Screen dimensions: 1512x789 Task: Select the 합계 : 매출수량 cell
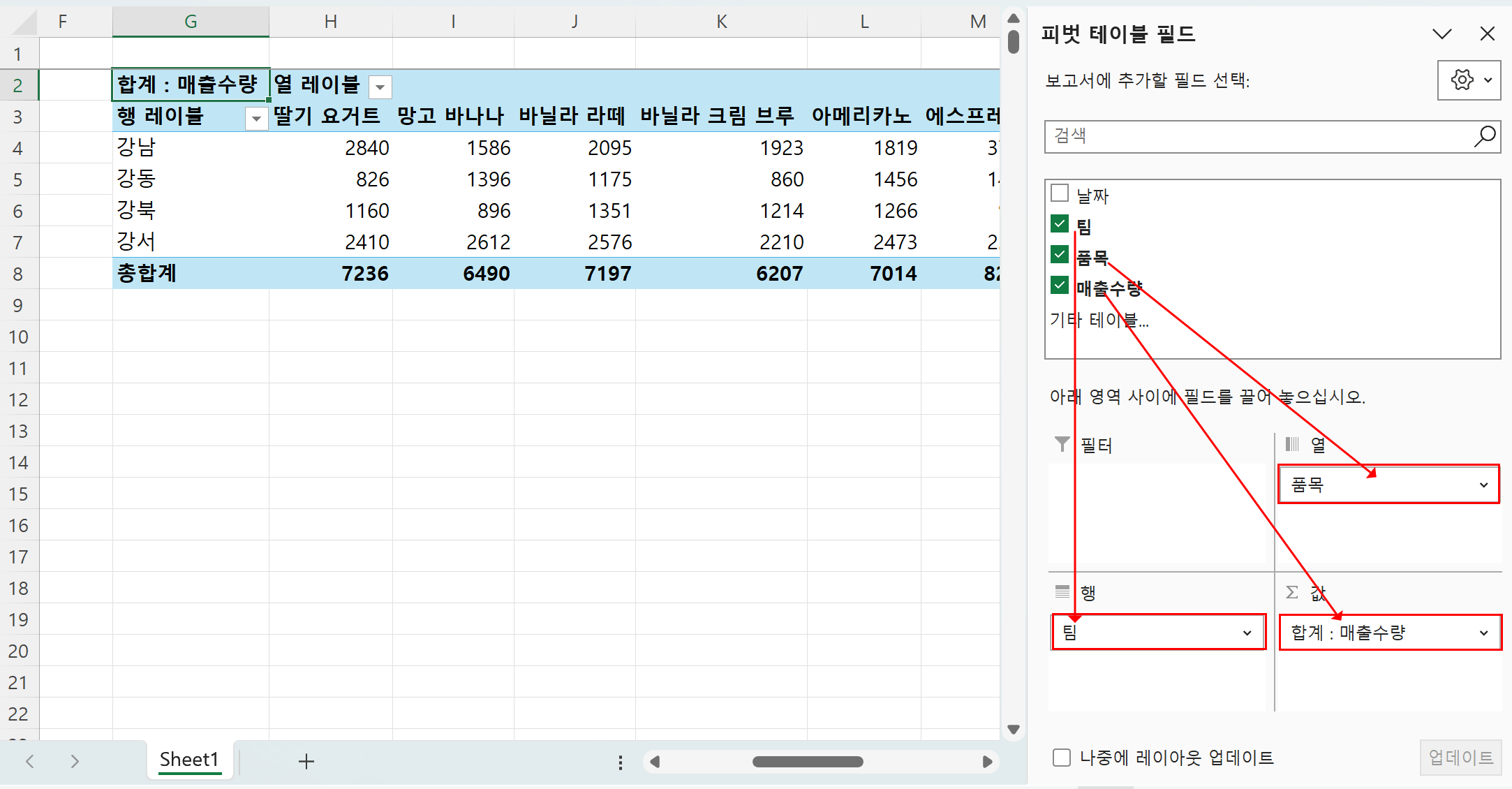[191, 84]
